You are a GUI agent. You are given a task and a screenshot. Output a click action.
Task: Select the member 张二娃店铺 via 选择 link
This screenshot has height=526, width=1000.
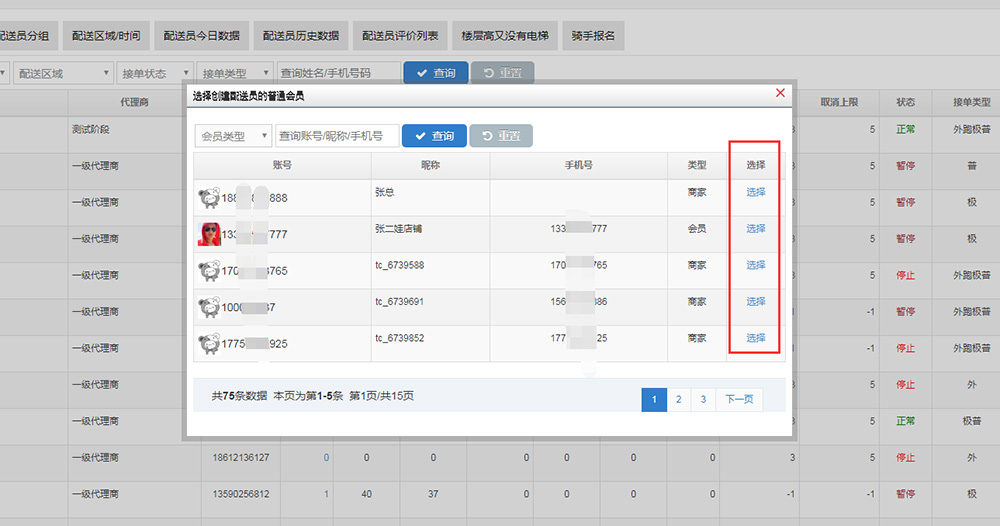point(756,229)
